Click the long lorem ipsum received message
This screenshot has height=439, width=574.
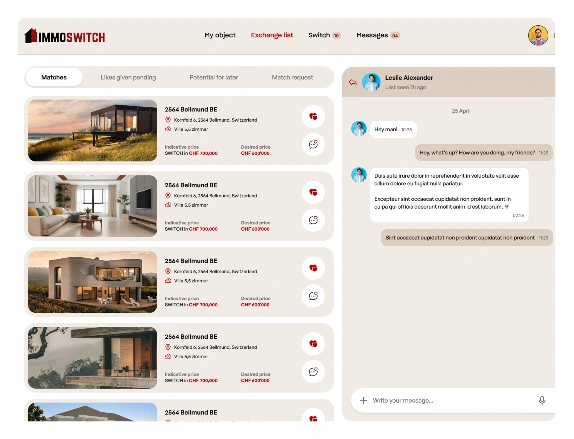point(449,195)
